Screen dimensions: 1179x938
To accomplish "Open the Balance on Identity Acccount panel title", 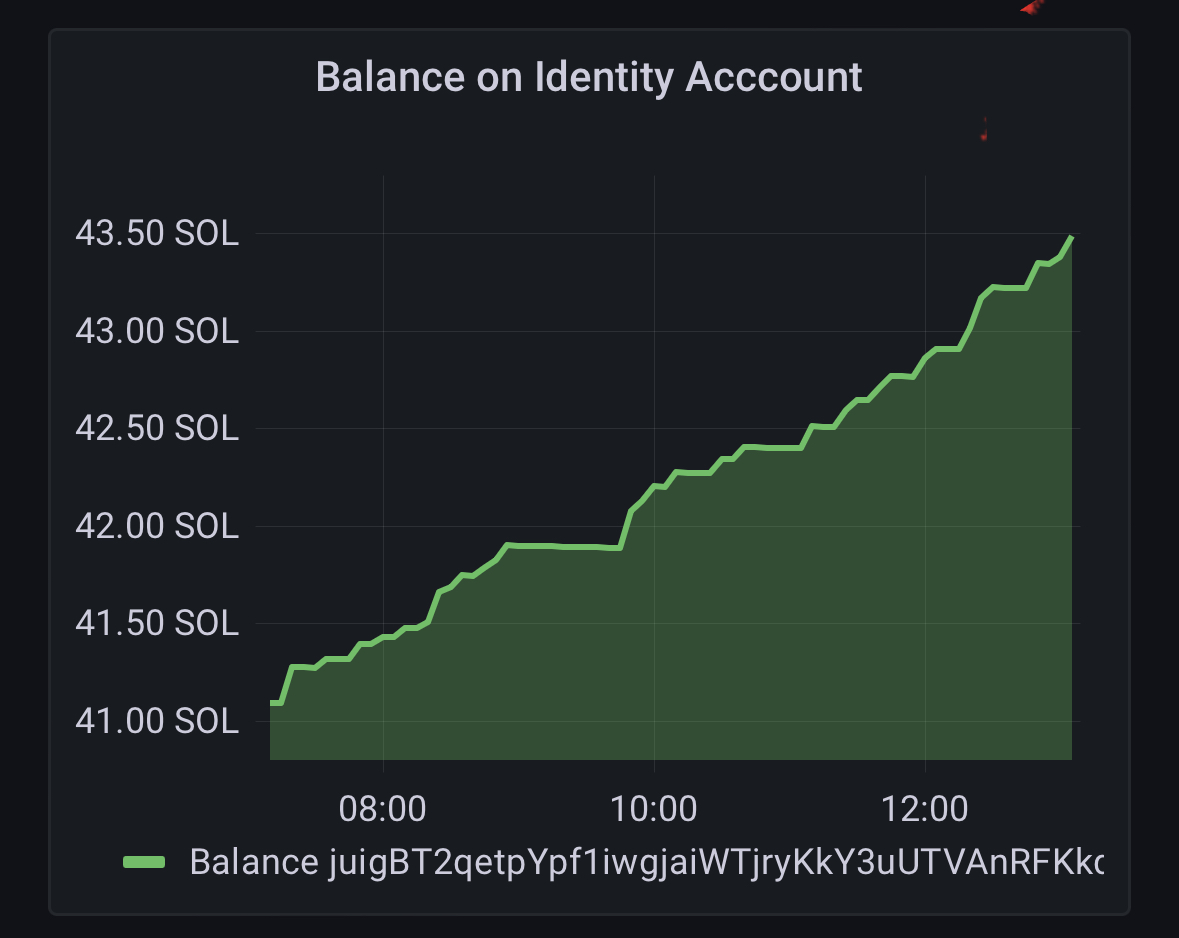I will (x=589, y=77).
